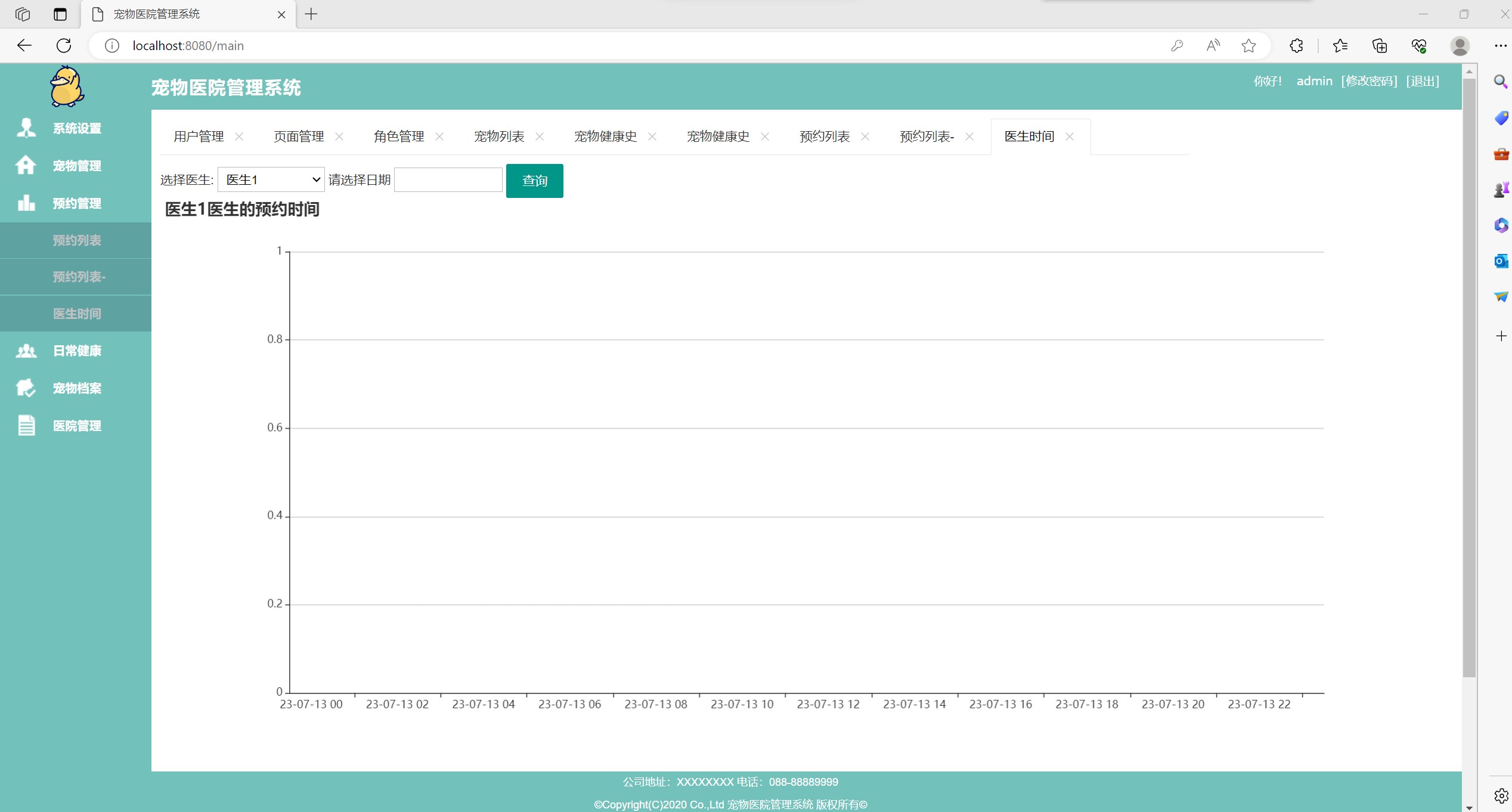Open the collections icon
This screenshot has width=1512, height=812.
(x=1380, y=45)
